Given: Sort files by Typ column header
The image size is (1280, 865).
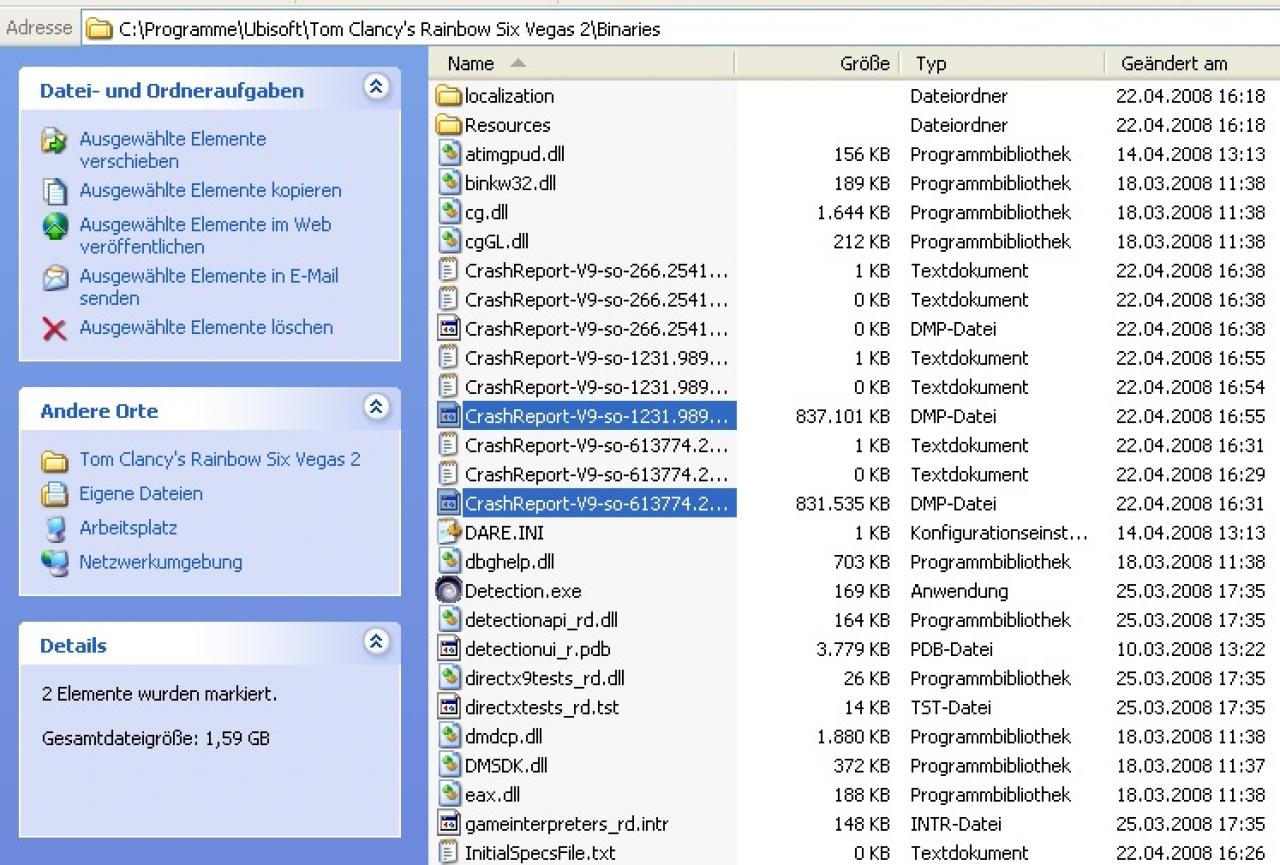Looking at the screenshot, I should [1003, 63].
